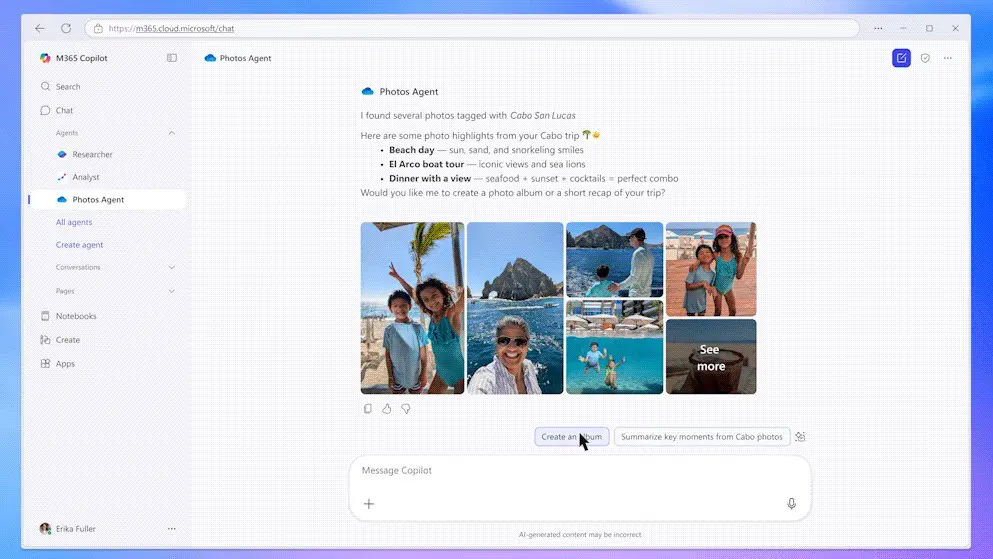Open the Create agent link

79,245
